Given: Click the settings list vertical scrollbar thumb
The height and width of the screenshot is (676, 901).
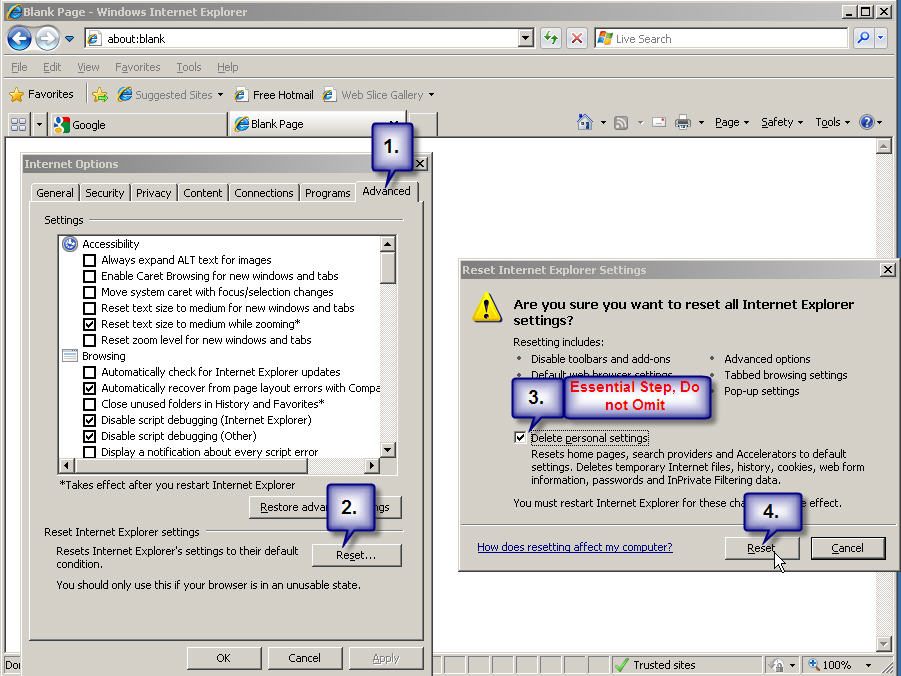Looking at the screenshot, I should click(388, 268).
